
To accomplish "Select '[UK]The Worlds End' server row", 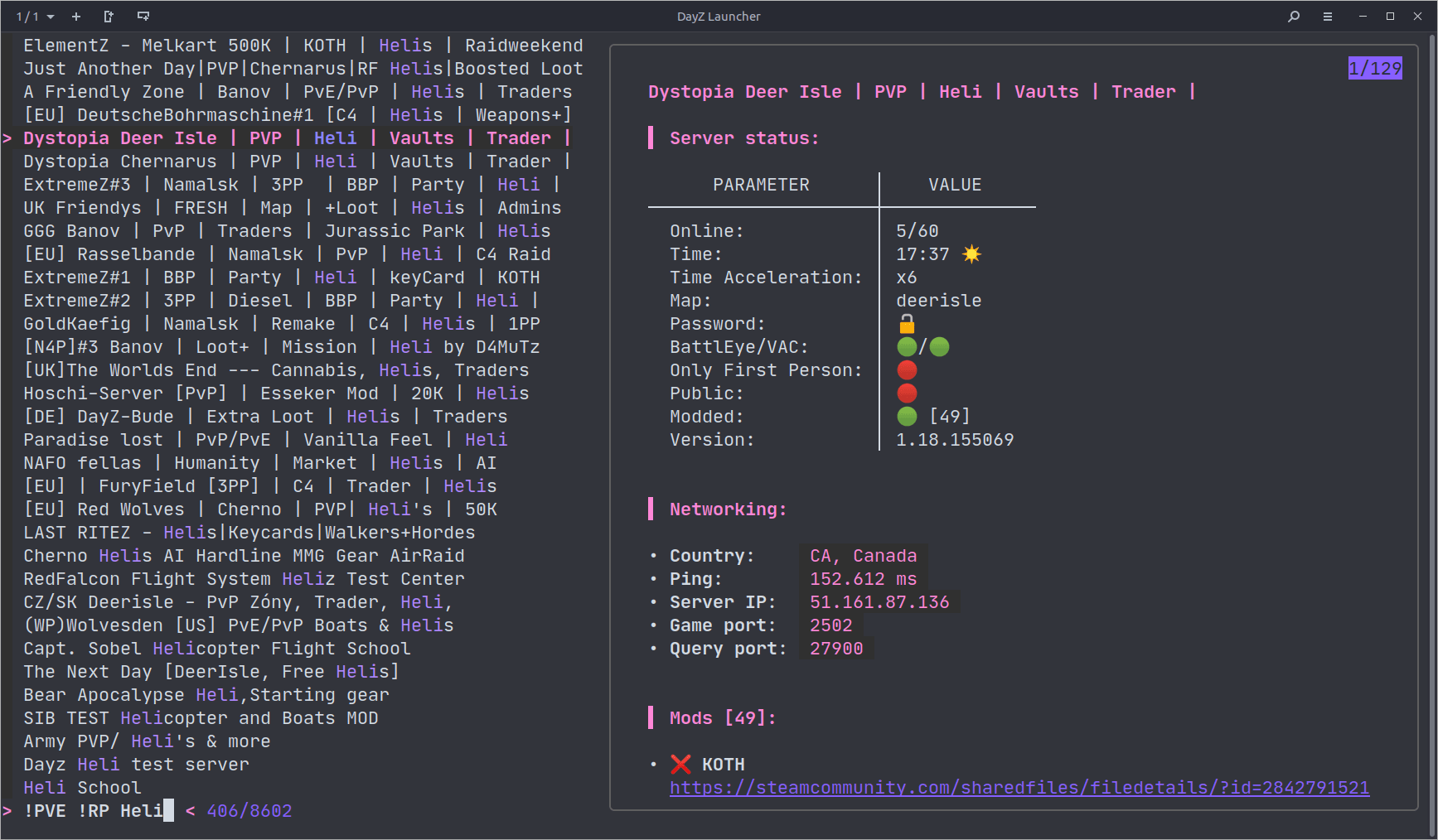I will tap(276, 370).
